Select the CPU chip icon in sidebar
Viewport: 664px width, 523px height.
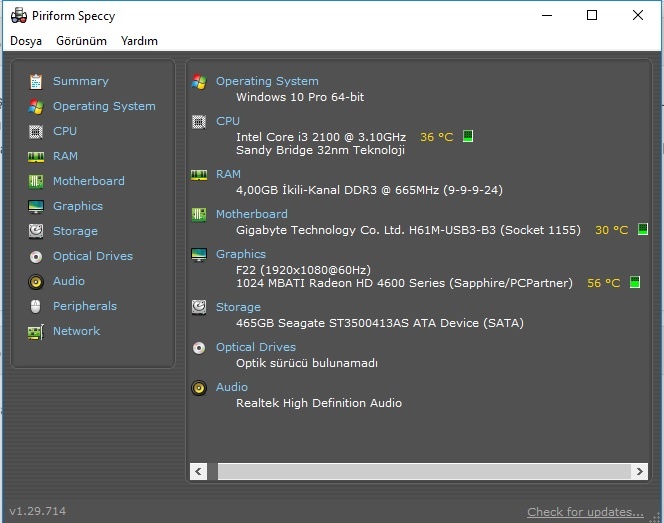click(36, 131)
